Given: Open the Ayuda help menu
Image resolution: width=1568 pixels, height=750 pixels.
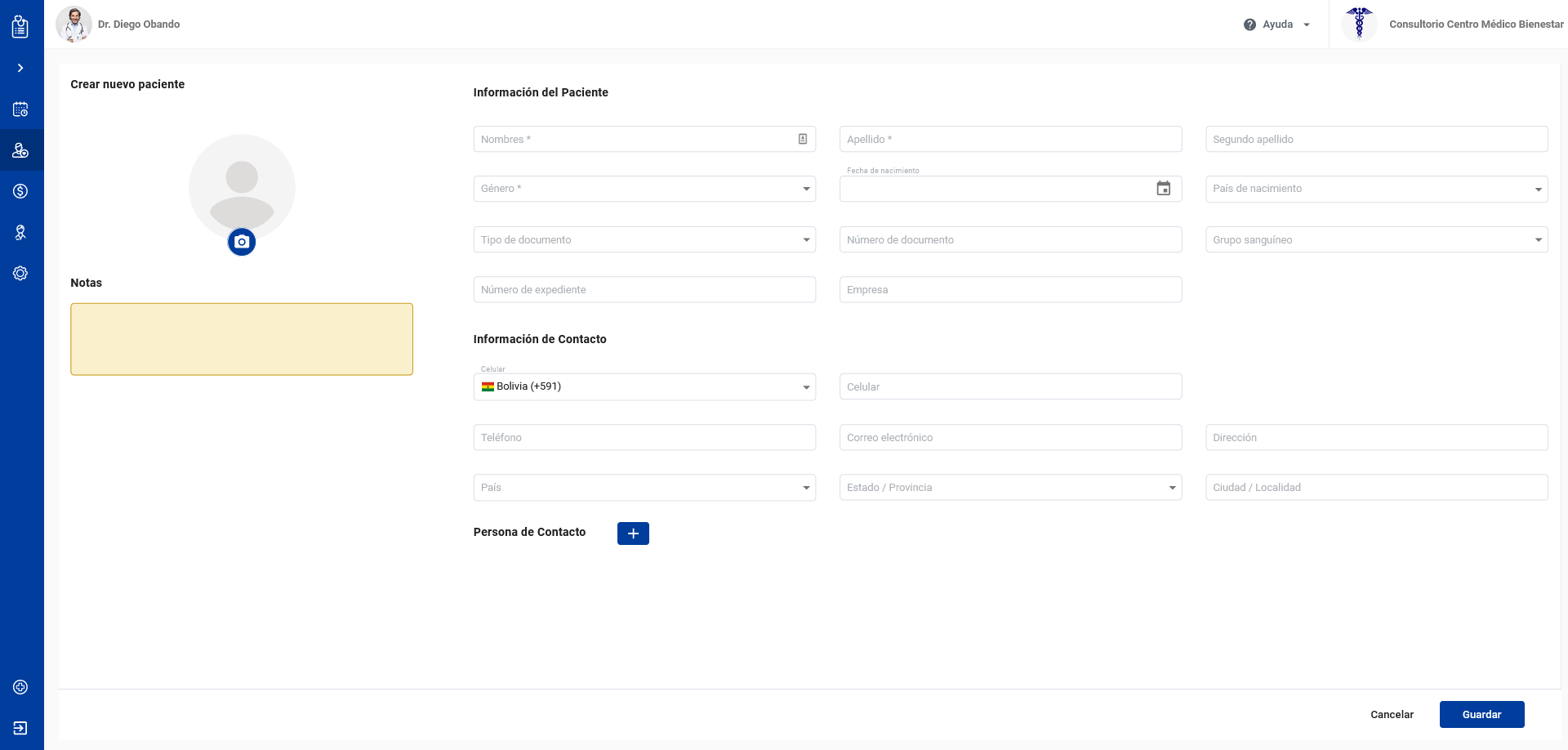Looking at the screenshot, I should pos(1277,25).
